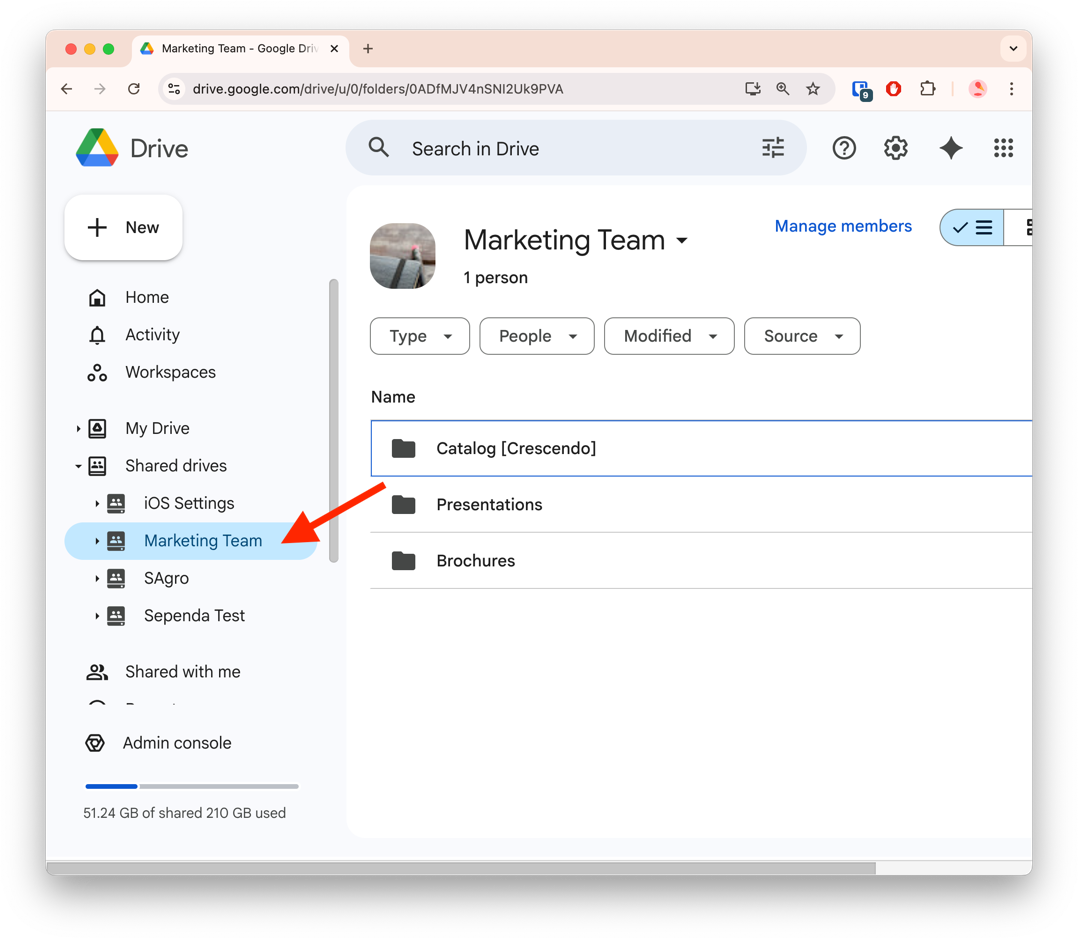Open the Modified filter dropdown

point(669,336)
